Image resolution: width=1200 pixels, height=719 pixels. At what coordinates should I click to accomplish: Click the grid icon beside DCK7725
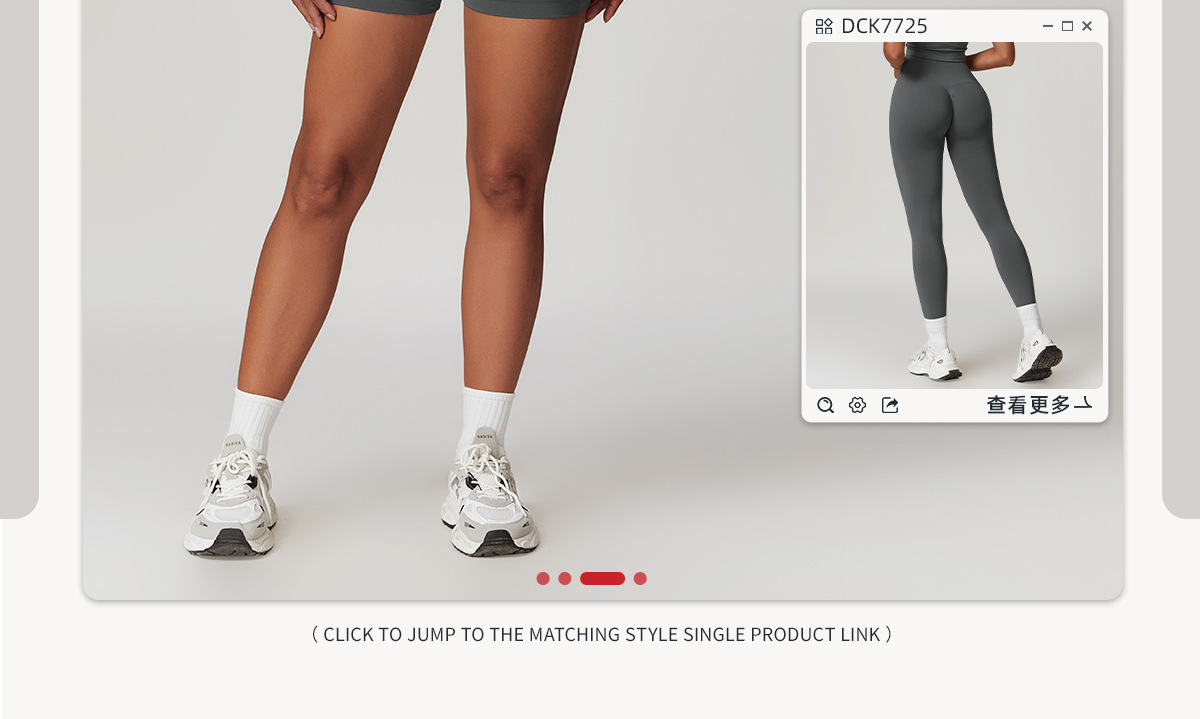[824, 26]
